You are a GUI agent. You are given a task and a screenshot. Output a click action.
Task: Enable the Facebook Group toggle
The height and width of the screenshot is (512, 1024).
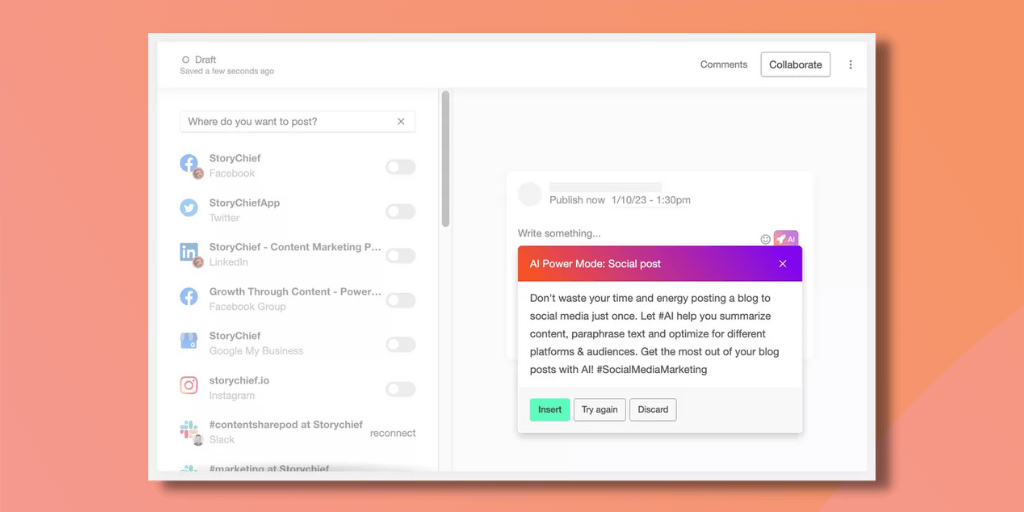click(x=400, y=300)
